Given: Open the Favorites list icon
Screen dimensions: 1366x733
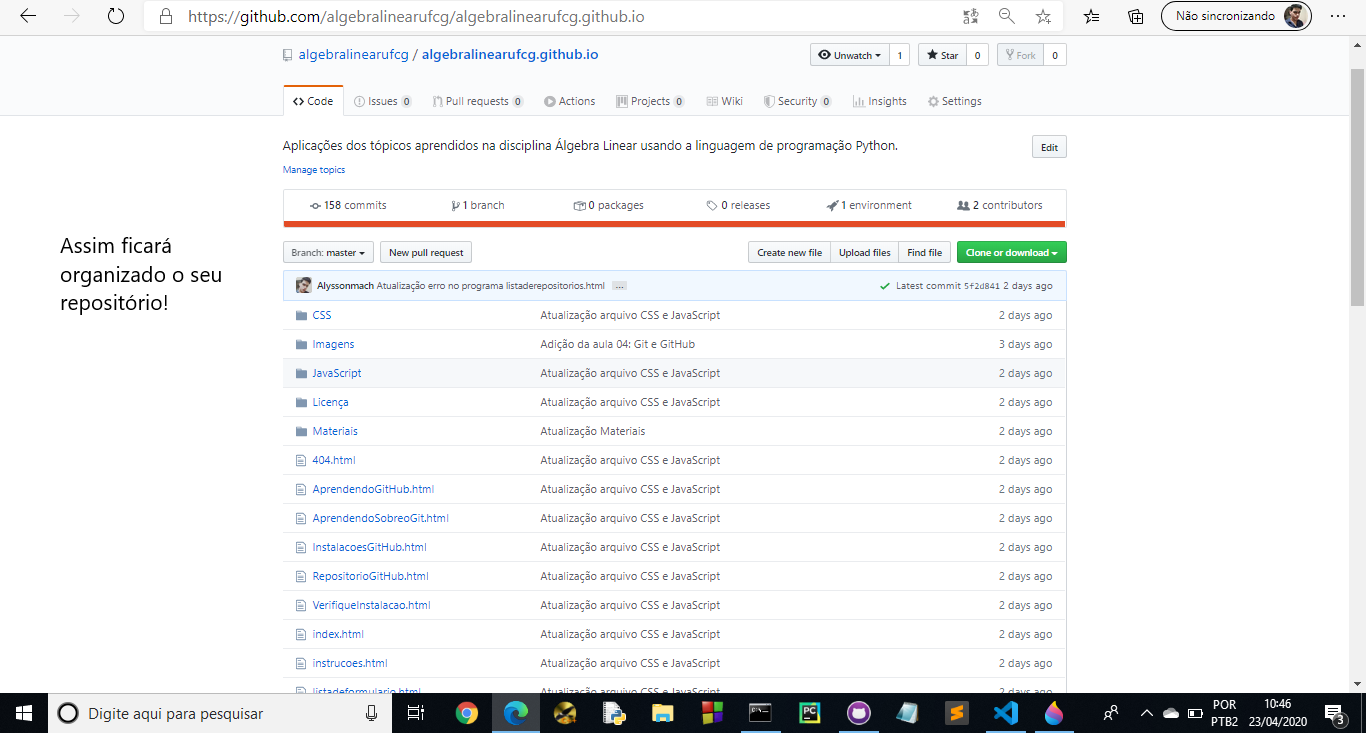Looking at the screenshot, I should pyautogui.click(x=1092, y=16).
